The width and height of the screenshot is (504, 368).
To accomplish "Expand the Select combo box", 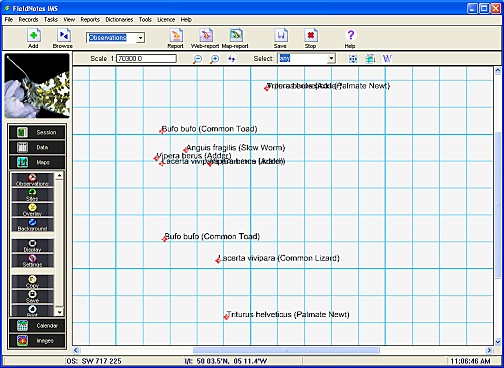I will 331,59.
